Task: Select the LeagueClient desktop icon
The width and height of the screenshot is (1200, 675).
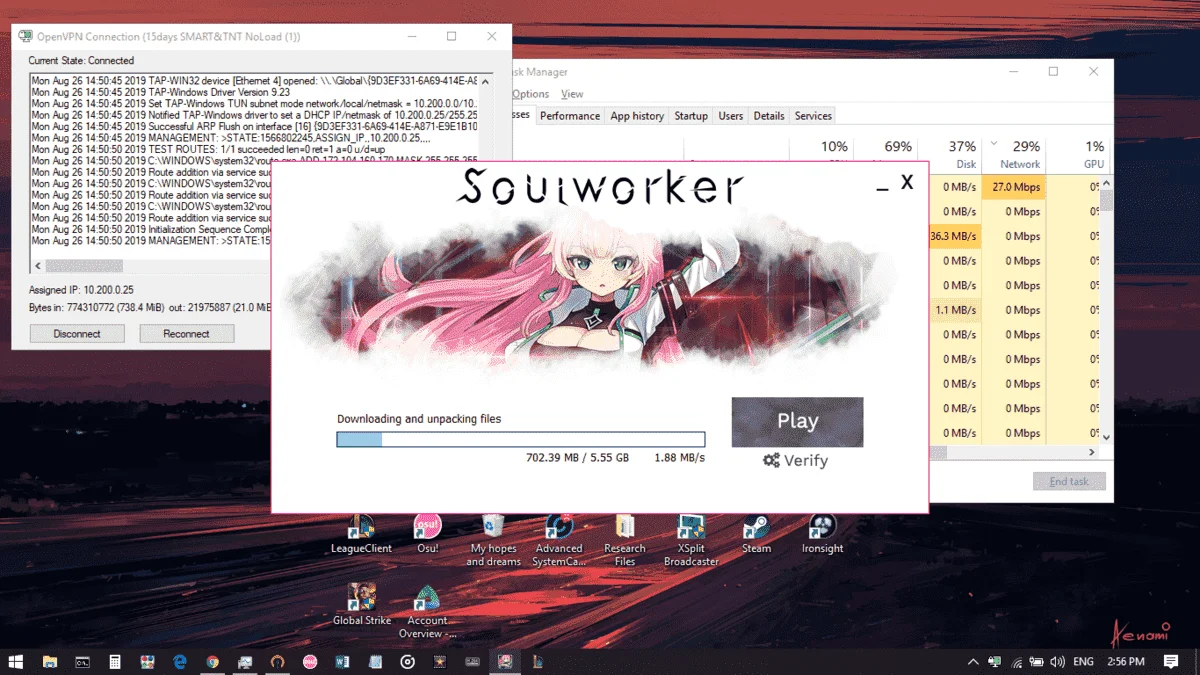Action: [x=361, y=535]
